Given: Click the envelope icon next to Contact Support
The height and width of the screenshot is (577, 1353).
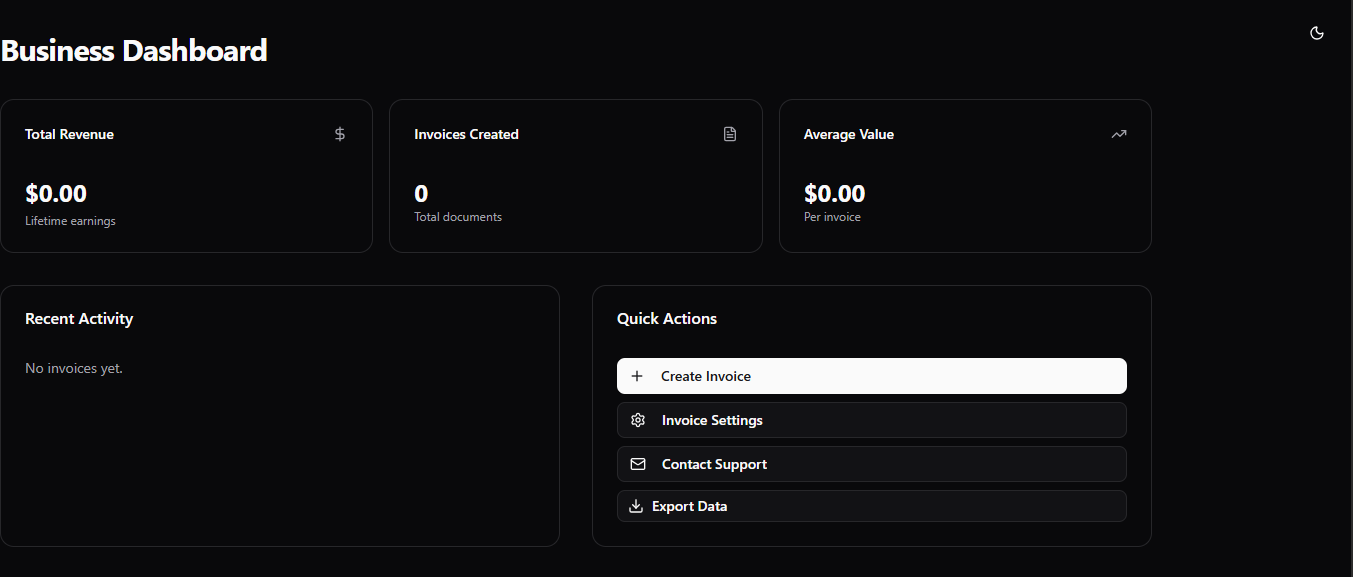Looking at the screenshot, I should [x=637, y=464].
